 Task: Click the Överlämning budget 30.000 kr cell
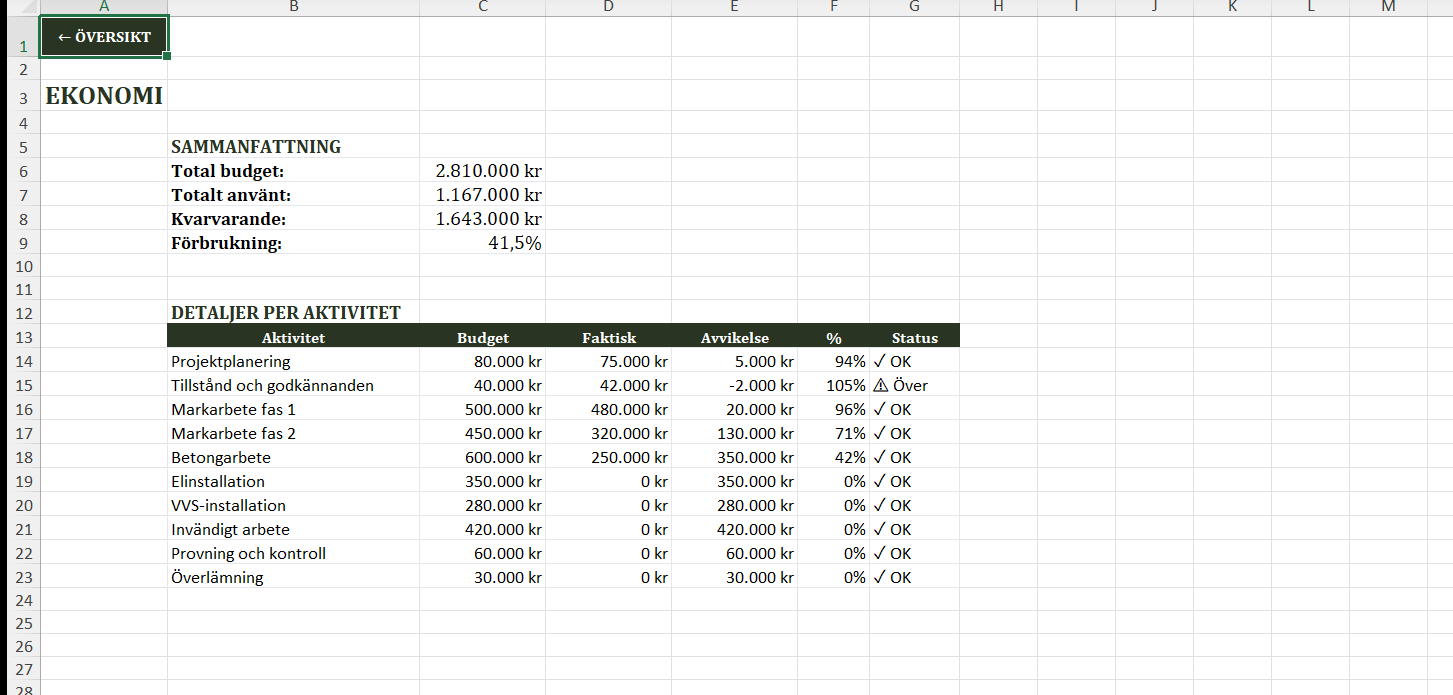(x=483, y=577)
